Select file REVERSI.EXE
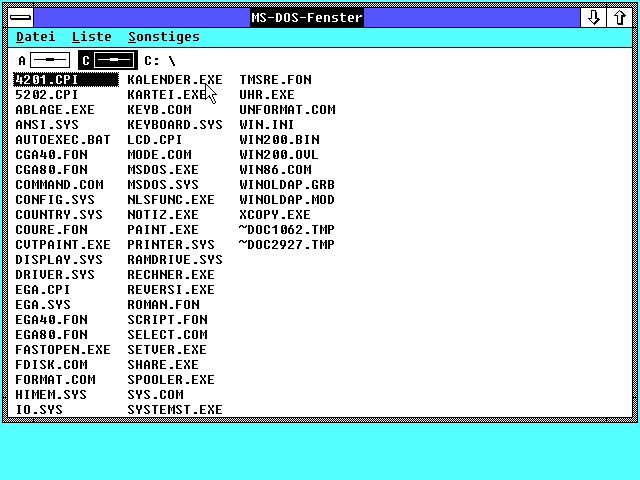 pyautogui.click(x=170, y=290)
